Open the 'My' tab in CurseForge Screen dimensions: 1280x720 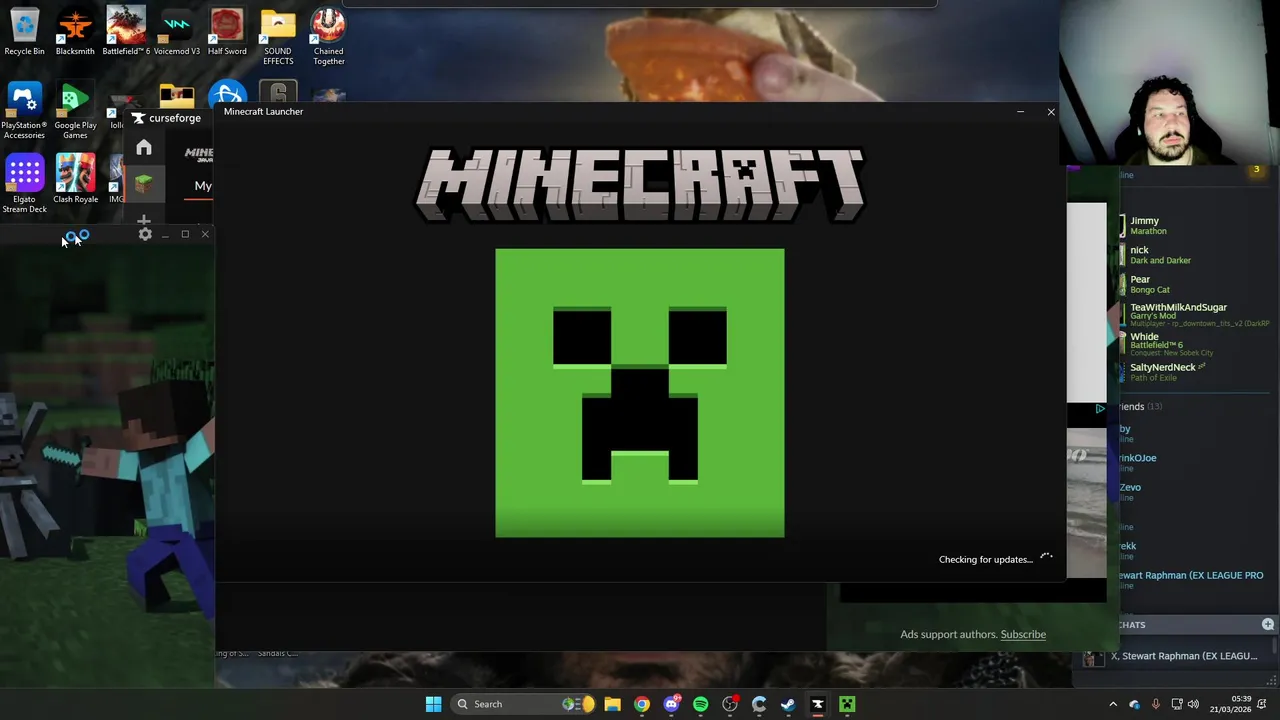pos(203,186)
